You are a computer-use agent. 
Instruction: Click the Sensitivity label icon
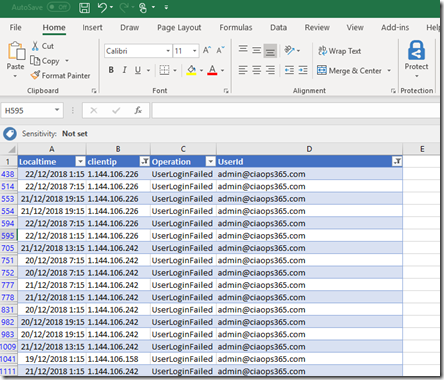coord(10,134)
